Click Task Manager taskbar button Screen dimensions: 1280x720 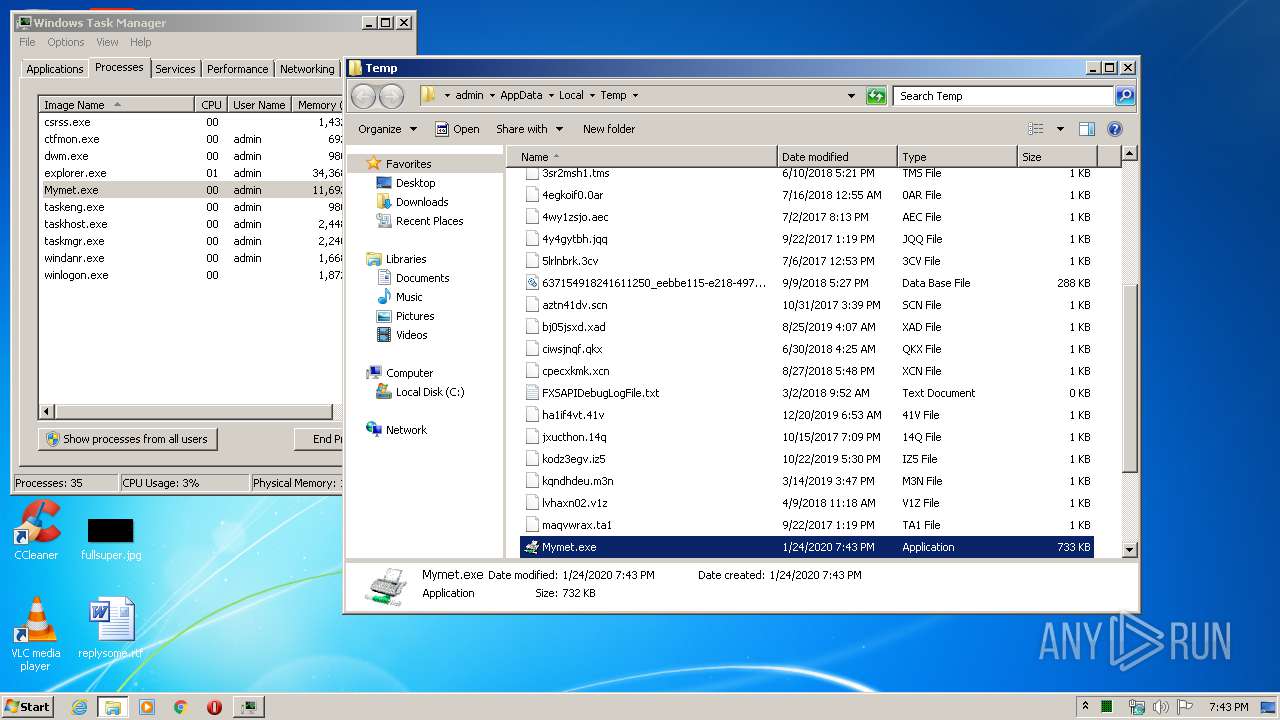[x=248, y=707]
